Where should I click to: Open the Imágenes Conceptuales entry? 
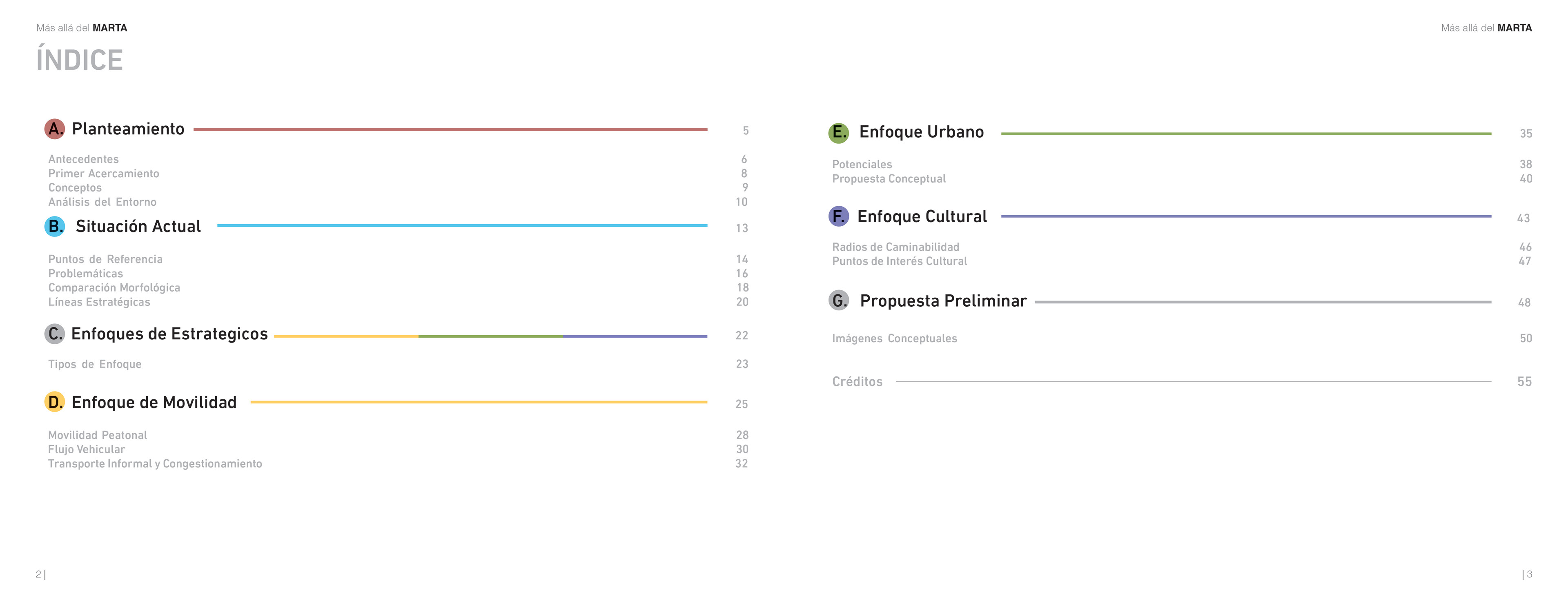(x=894, y=338)
